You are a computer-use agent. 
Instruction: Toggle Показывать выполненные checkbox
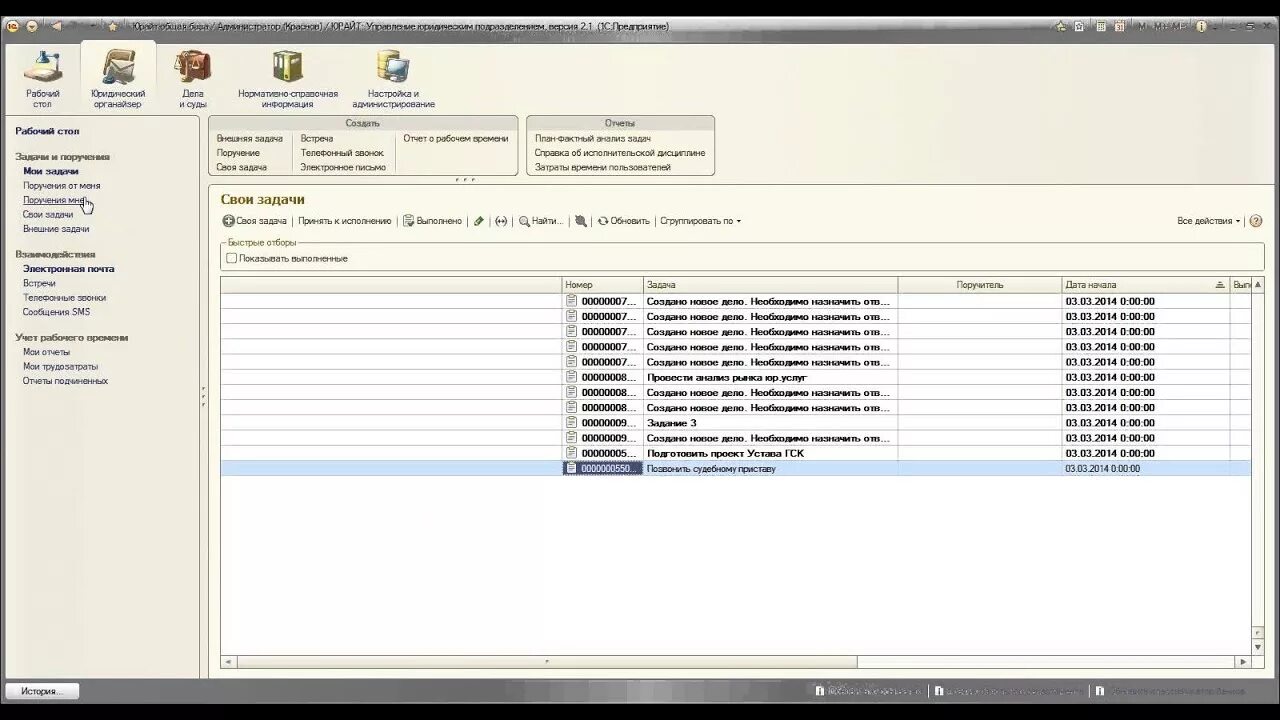tap(232, 258)
